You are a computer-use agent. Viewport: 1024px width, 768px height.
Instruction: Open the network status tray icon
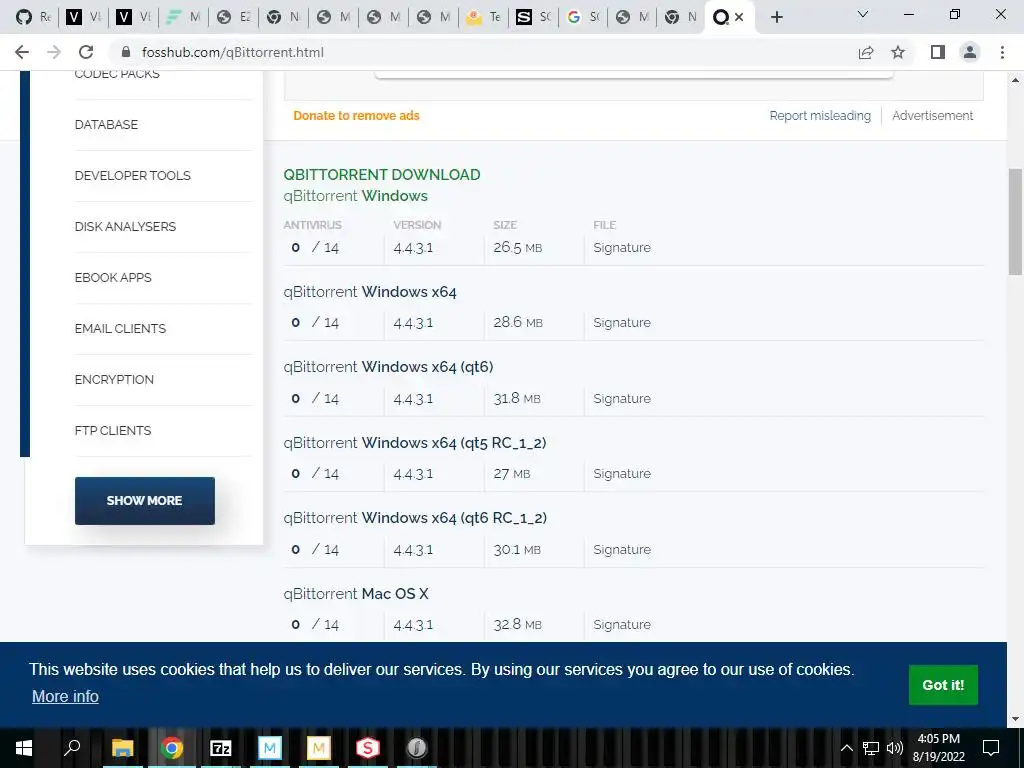(x=871, y=748)
